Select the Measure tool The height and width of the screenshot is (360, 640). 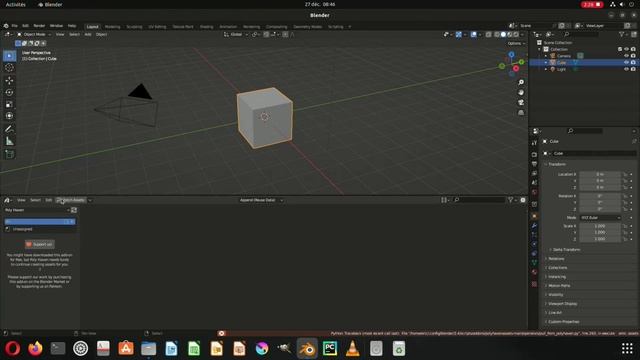click(9, 142)
